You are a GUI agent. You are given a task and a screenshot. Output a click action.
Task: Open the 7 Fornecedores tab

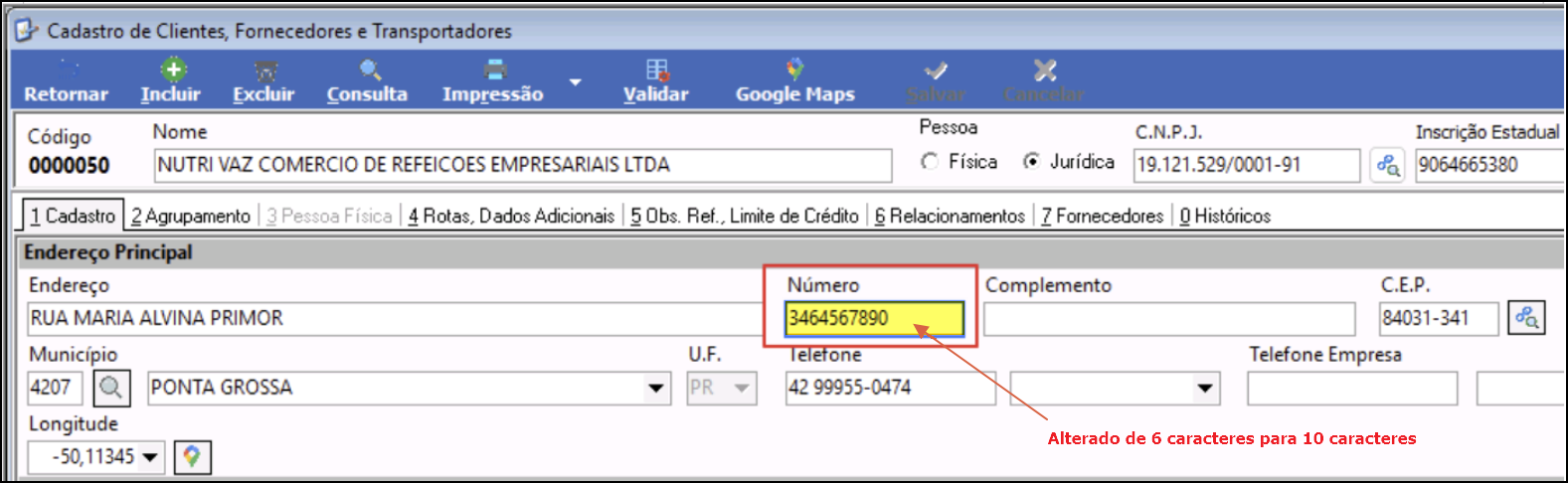point(1102,216)
